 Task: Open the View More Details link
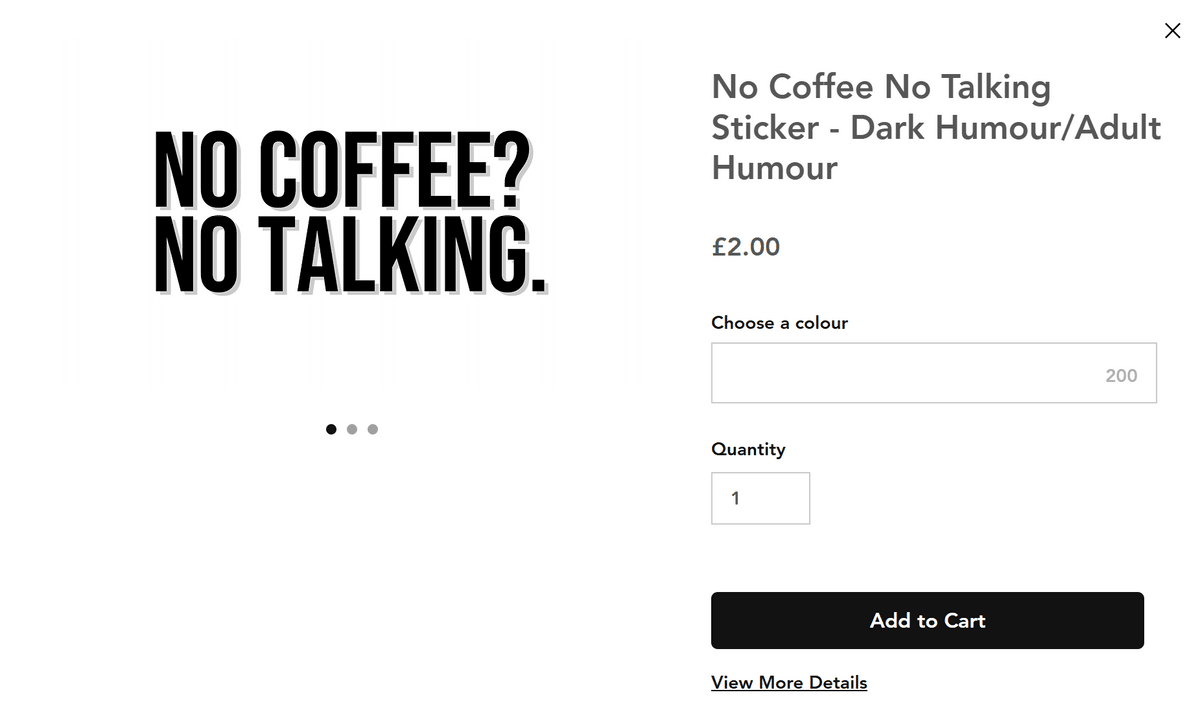tap(789, 682)
